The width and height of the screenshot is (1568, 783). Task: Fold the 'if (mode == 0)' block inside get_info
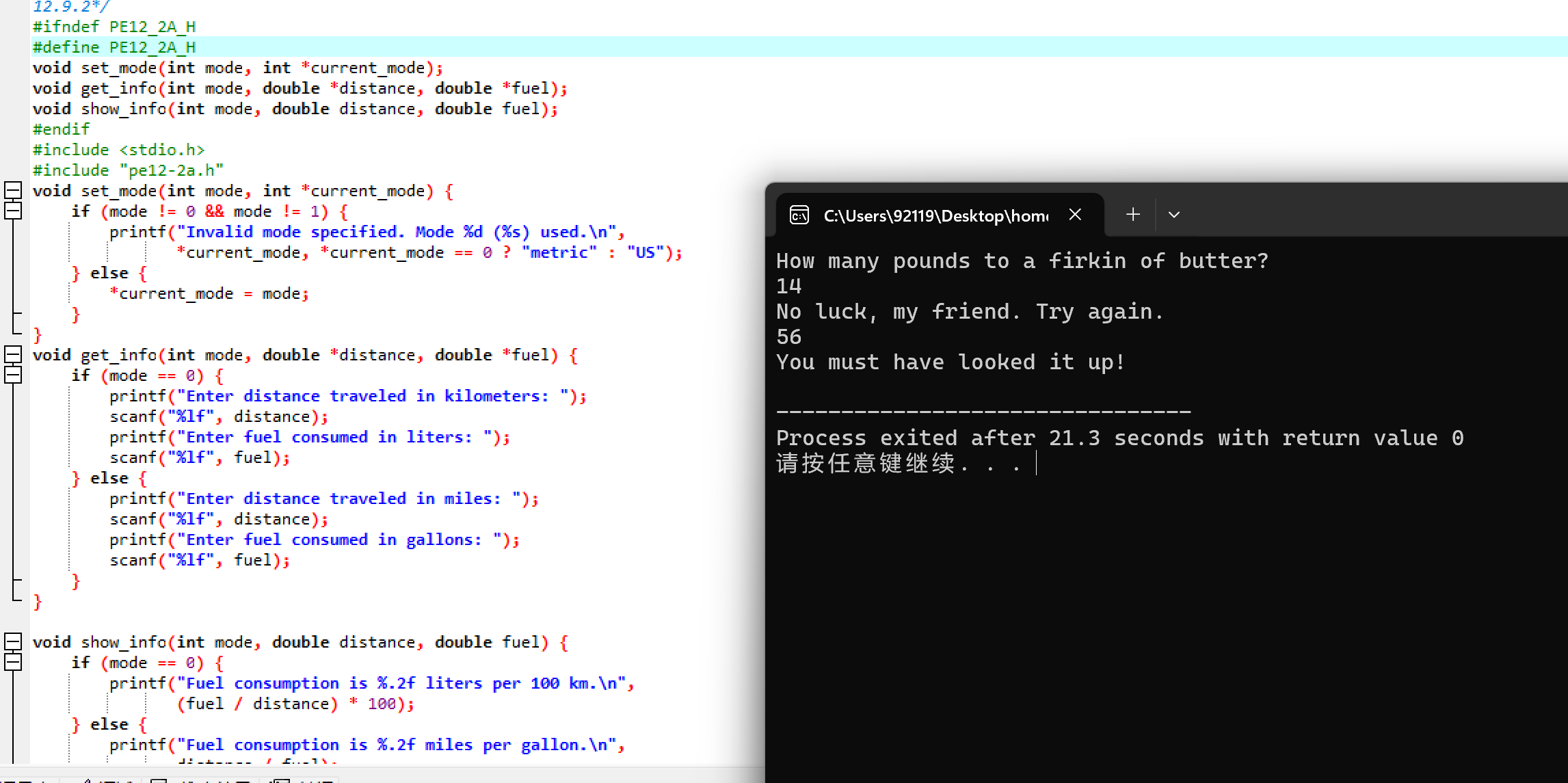coord(13,375)
